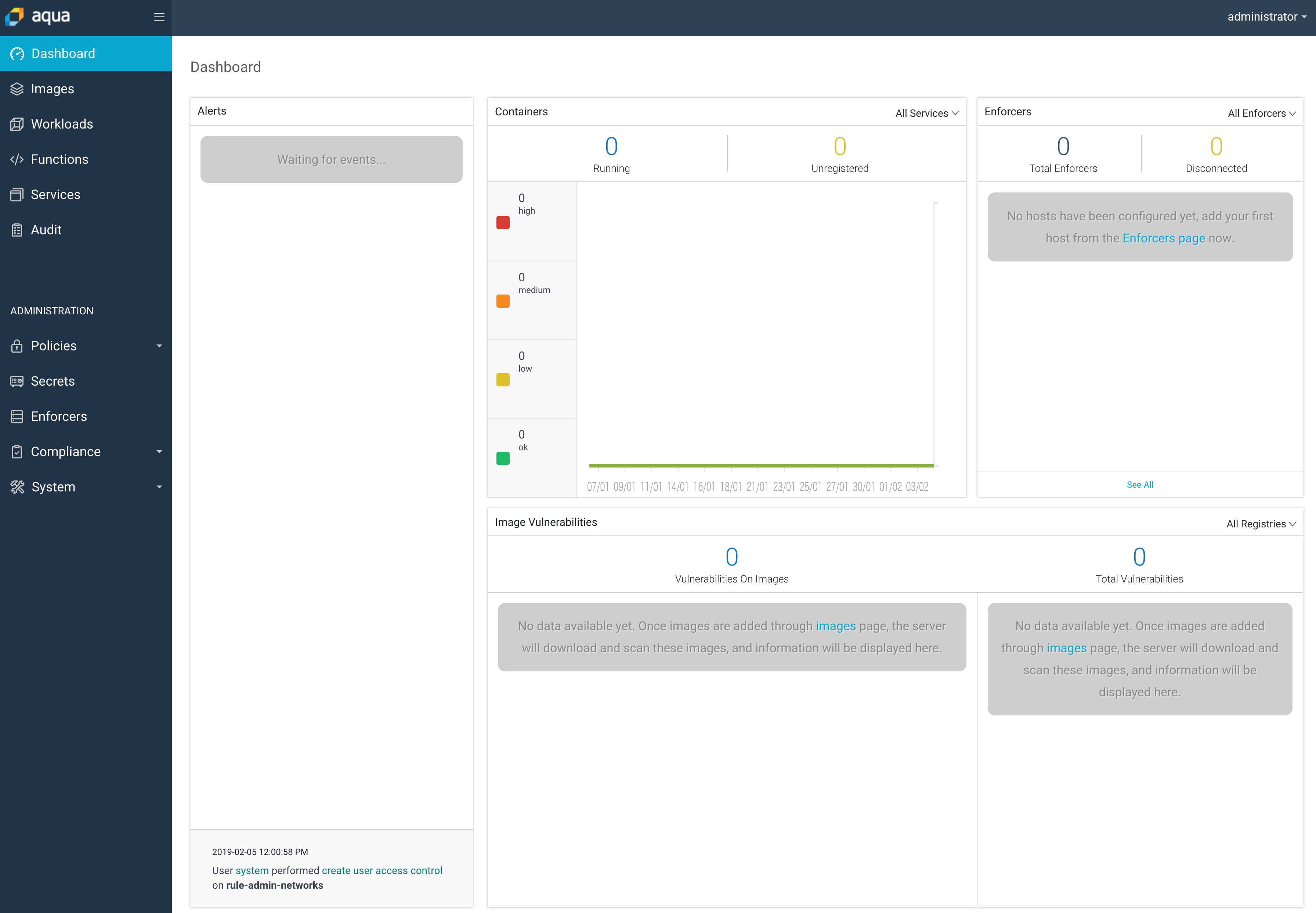Open the Services page
This screenshot has width=1316, height=913.
click(55, 195)
